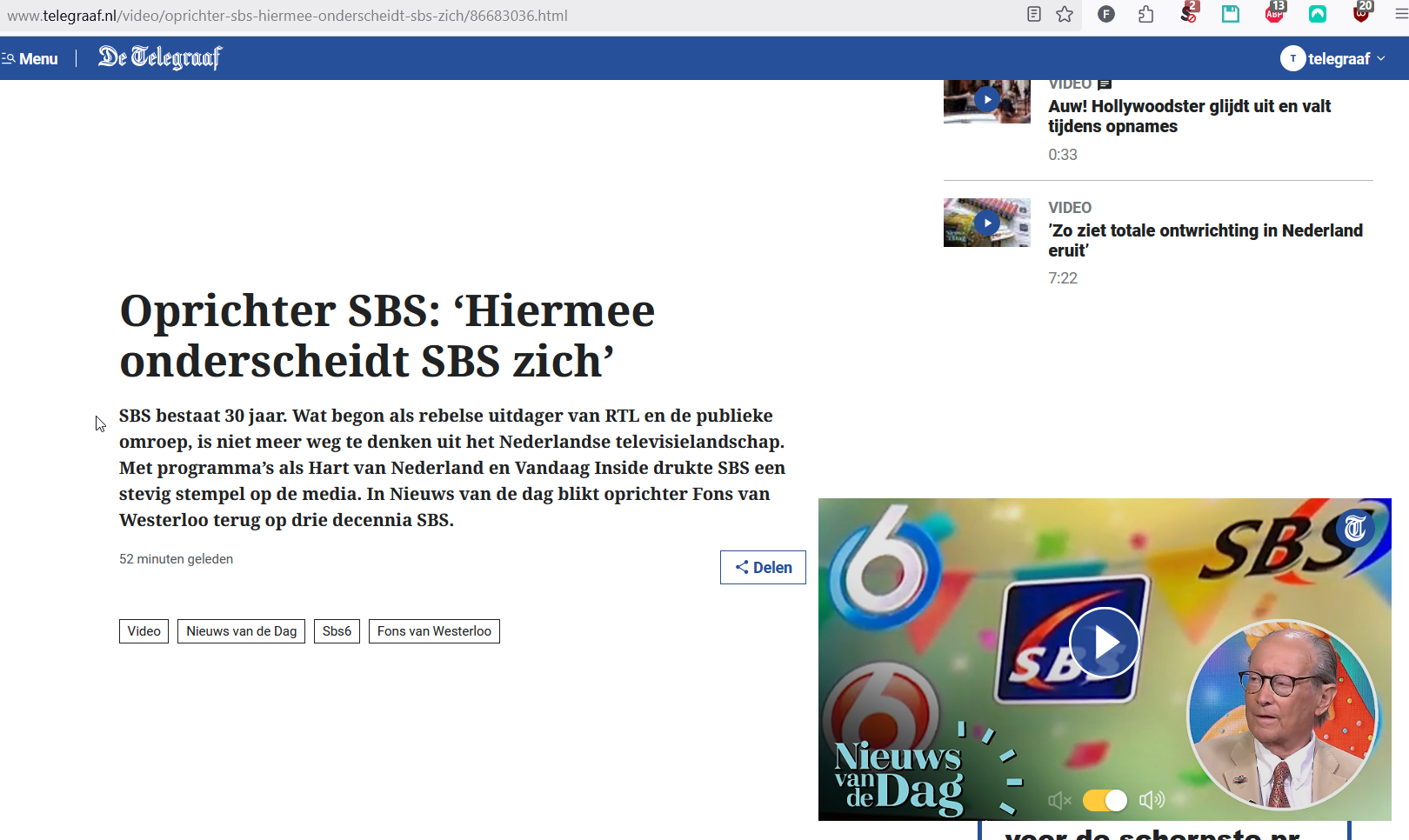This screenshot has width=1409, height=840.
Task: Click the 'VIDEO' label above 'Zo ziet totale ontwrichting'
Action: [1070, 208]
